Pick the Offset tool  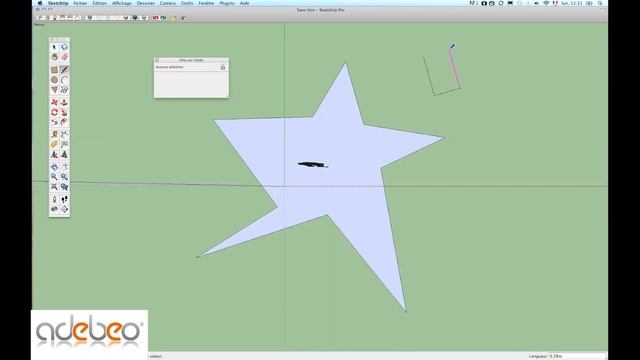[x=64, y=122]
